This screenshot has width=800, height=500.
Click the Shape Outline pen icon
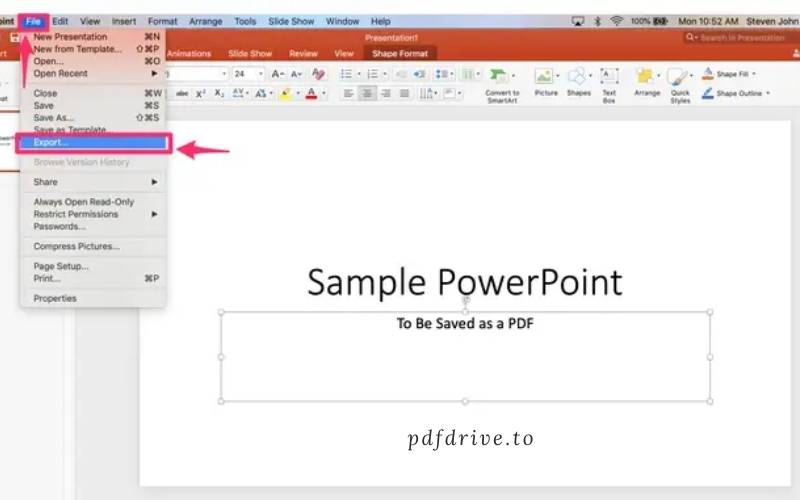pyautogui.click(x=708, y=93)
